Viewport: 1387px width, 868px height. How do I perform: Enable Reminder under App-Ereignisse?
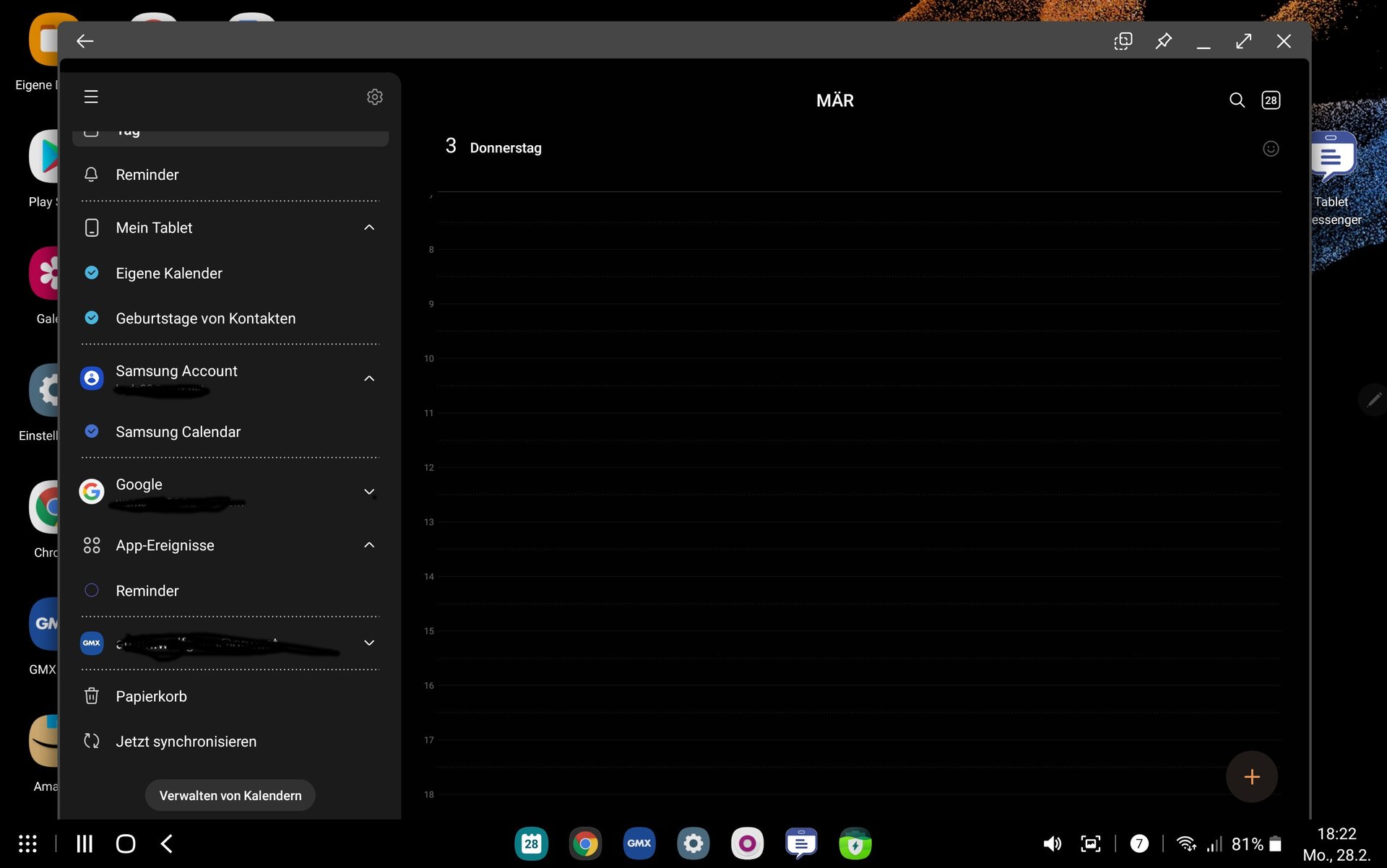click(x=92, y=591)
